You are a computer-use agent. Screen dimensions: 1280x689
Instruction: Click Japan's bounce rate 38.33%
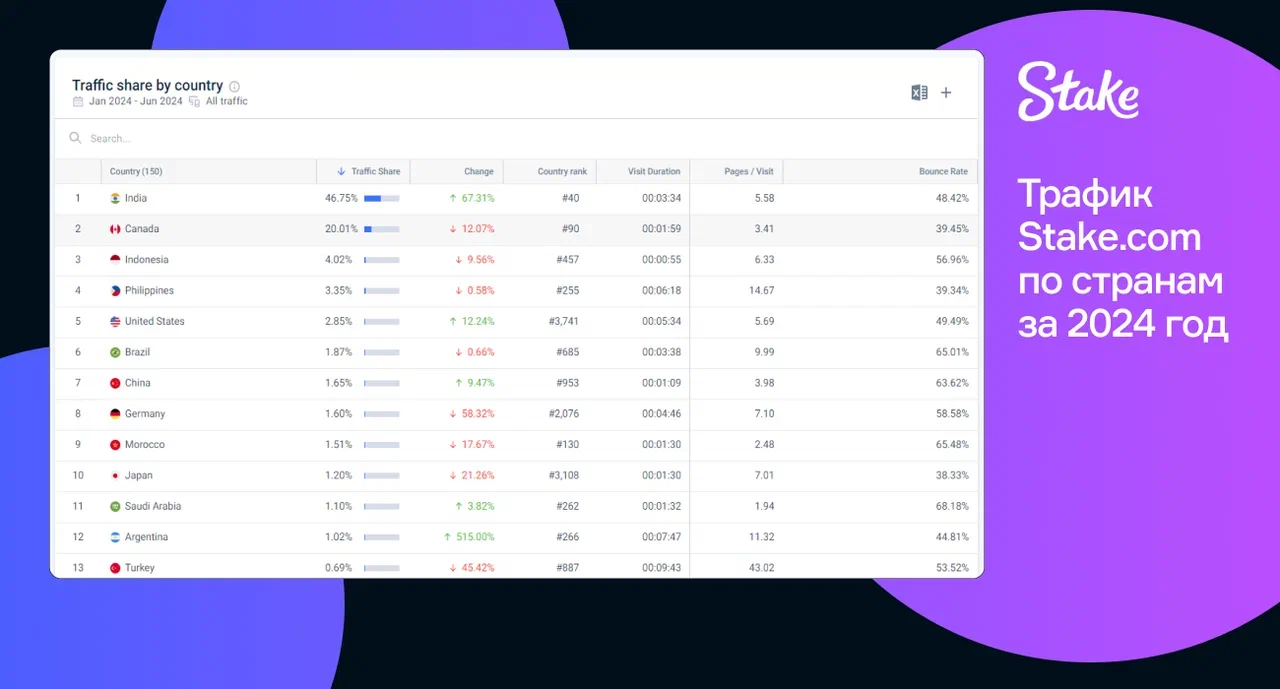(952, 476)
